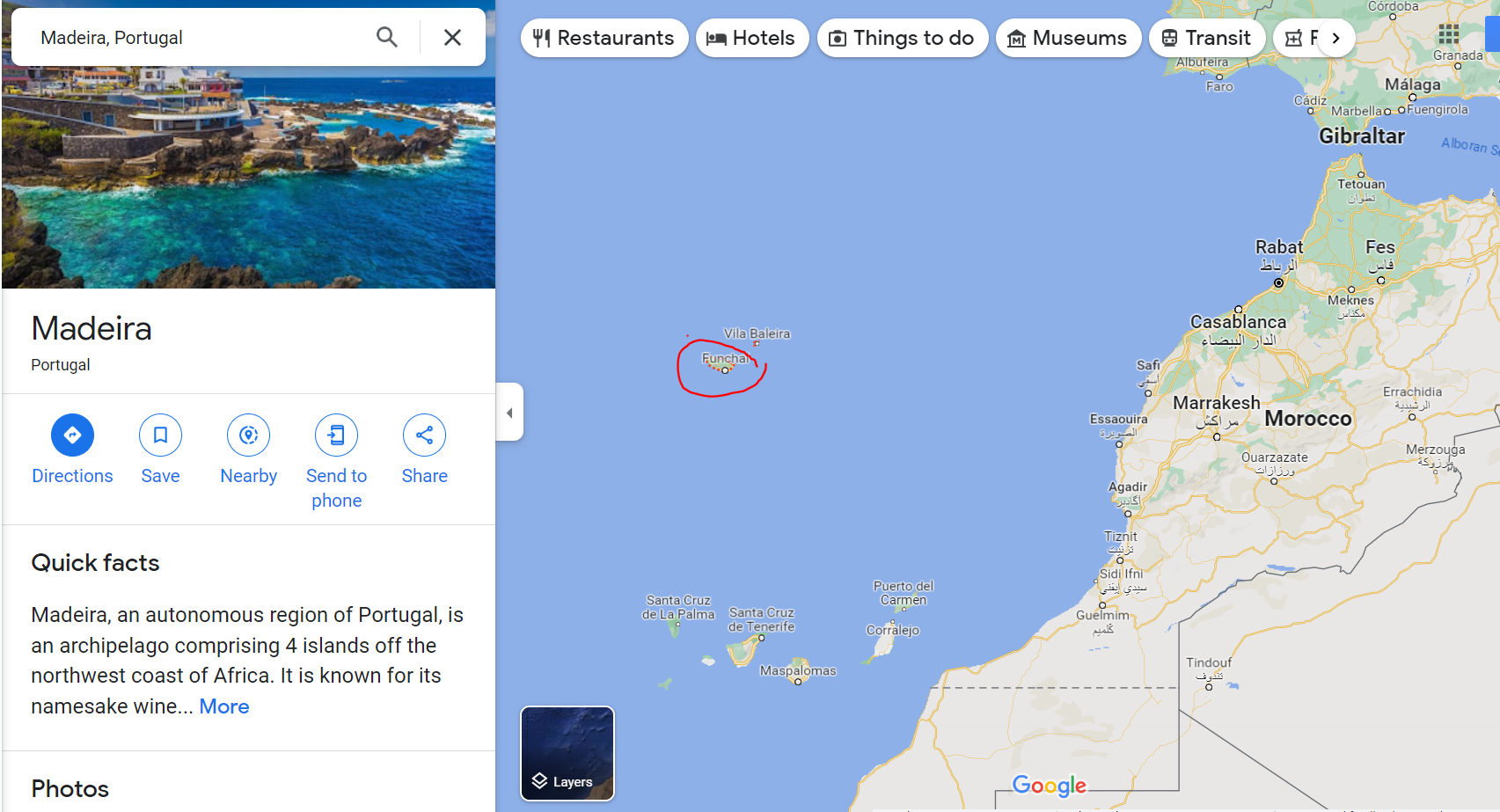Click the Funchal label on map
The image size is (1500, 812).
tap(726, 358)
